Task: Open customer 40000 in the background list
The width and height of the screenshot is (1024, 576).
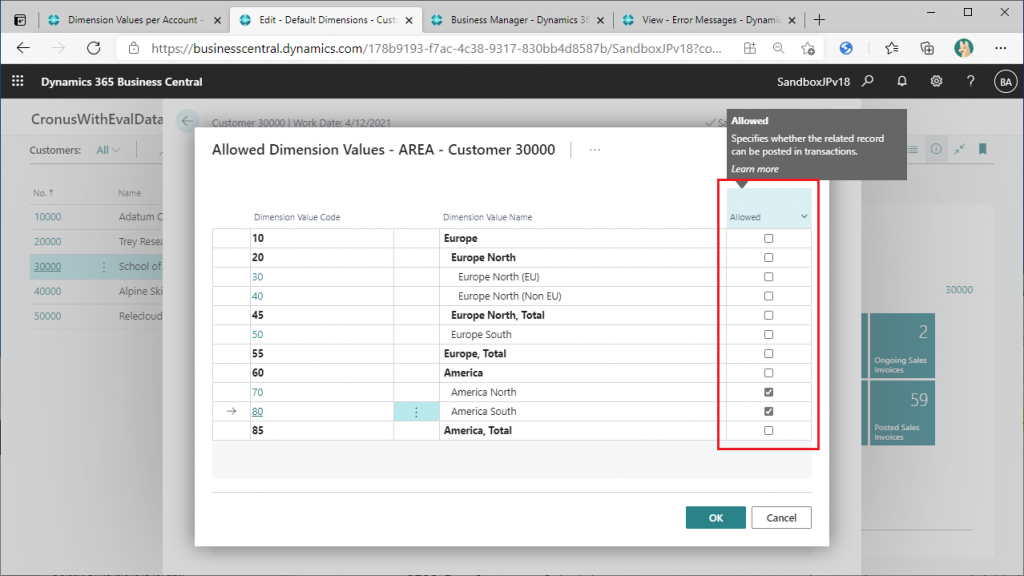Action: (48, 291)
